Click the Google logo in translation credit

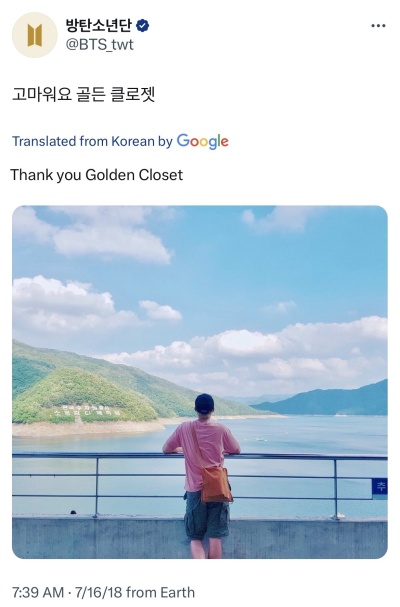coord(203,142)
